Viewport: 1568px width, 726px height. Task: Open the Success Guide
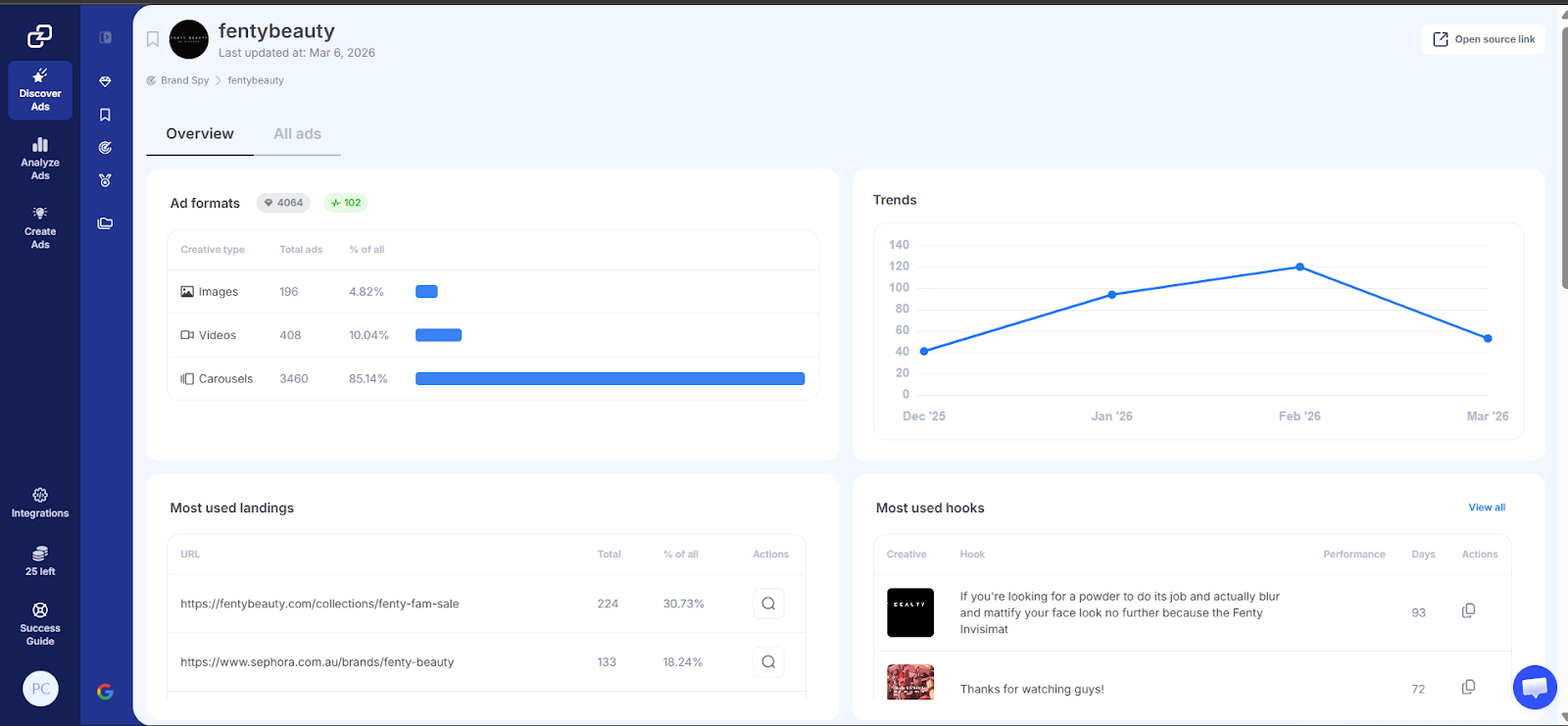coord(40,624)
